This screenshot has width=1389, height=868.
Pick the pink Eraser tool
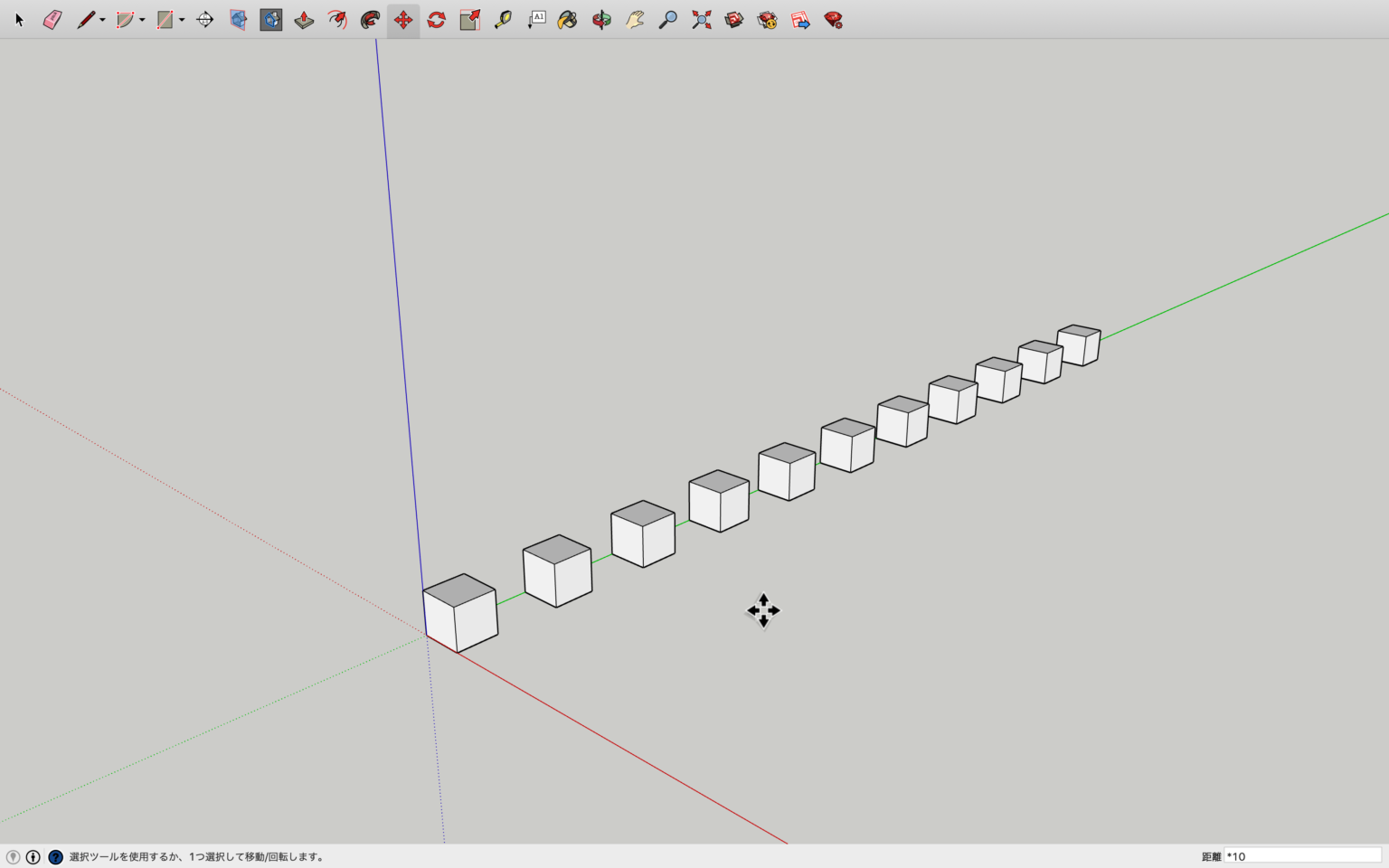52,20
